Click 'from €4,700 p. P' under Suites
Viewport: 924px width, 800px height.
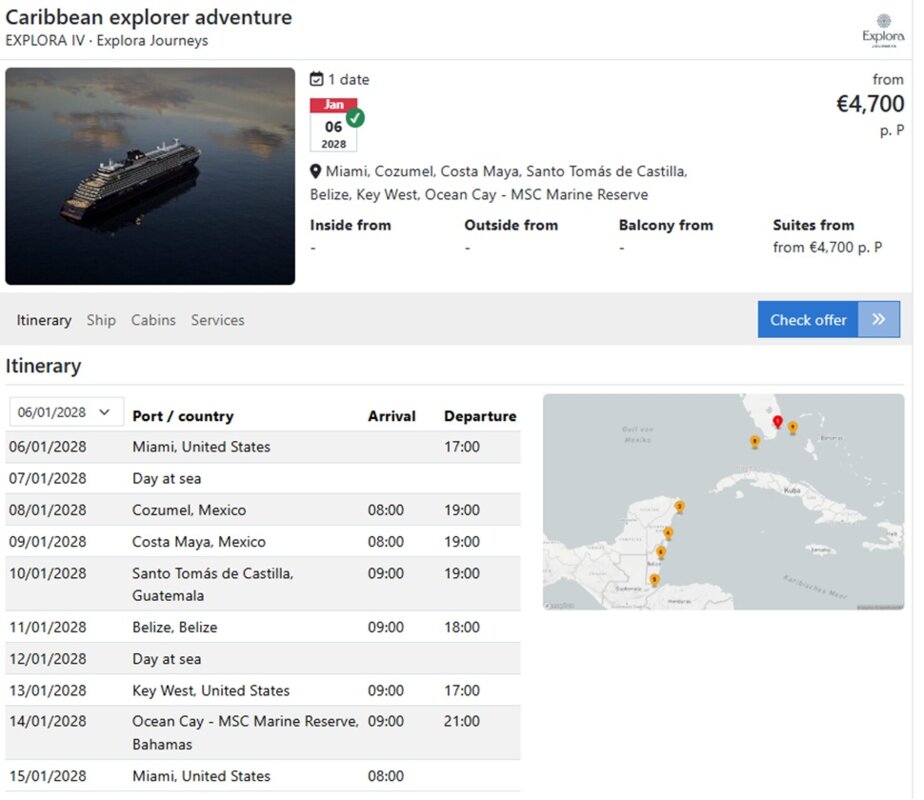point(827,247)
